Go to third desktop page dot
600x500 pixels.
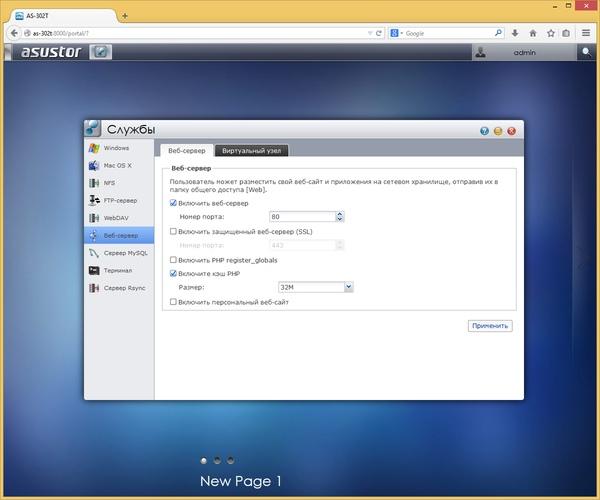tap(230, 461)
